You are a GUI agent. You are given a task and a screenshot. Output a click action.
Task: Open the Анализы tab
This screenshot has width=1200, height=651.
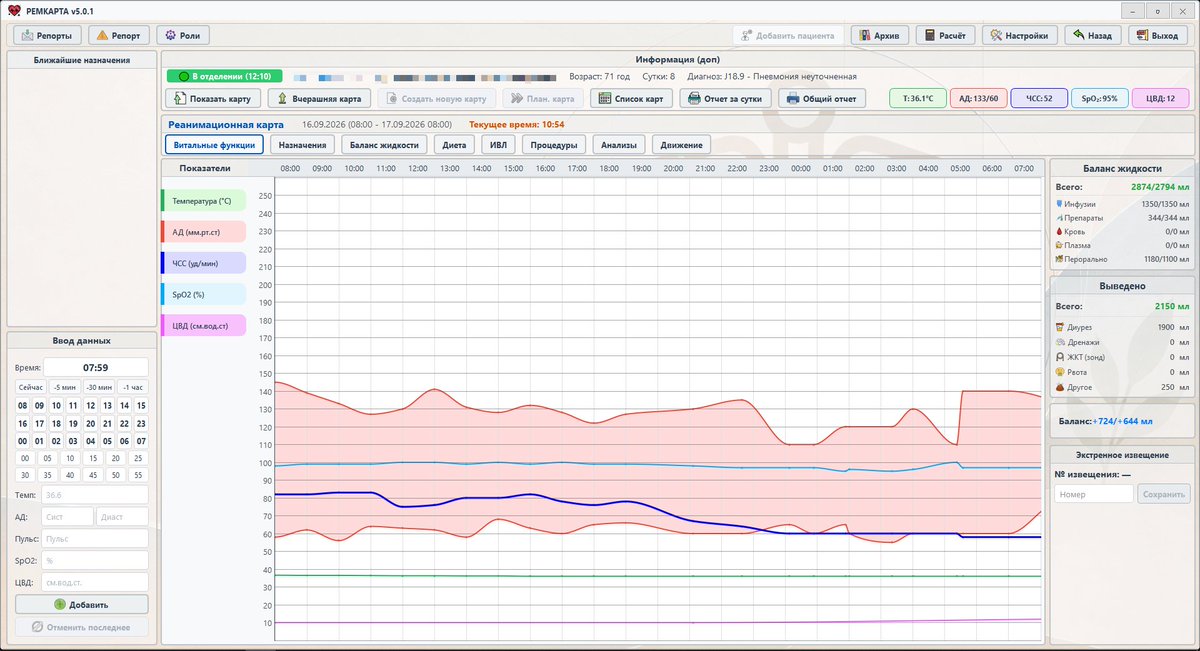tap(619, 145)
